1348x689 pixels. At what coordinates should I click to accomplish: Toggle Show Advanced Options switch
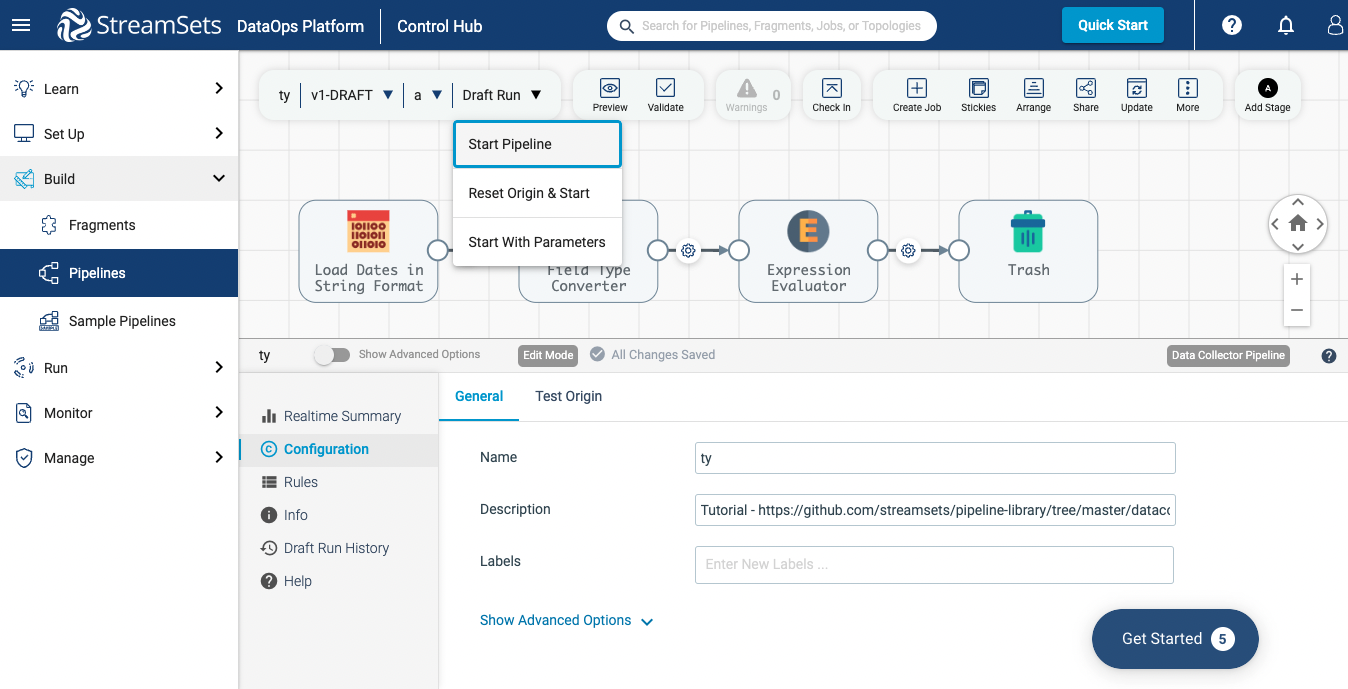pos(332,355)
